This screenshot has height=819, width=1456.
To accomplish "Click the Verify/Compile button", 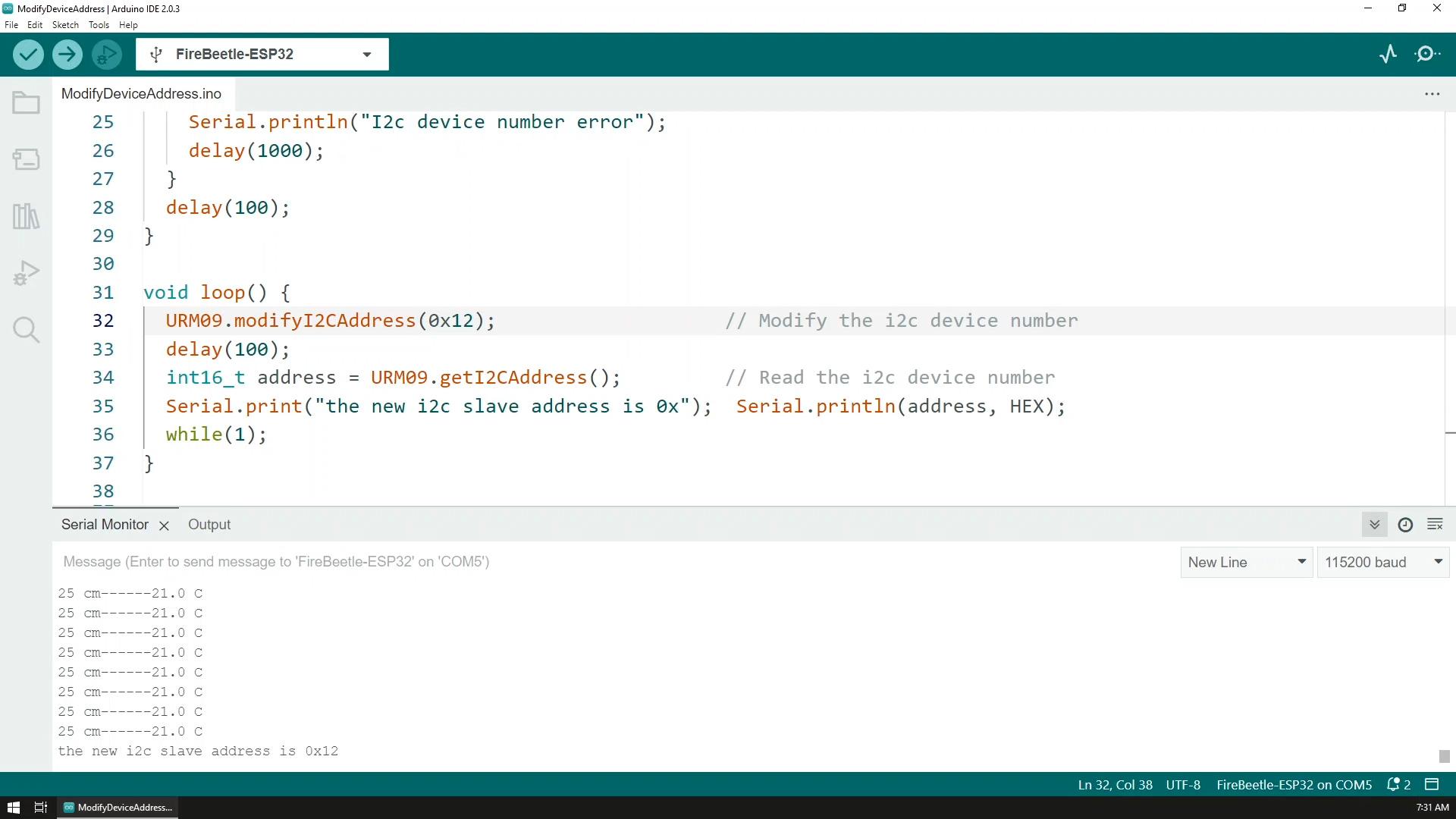I will click(29, 54).
